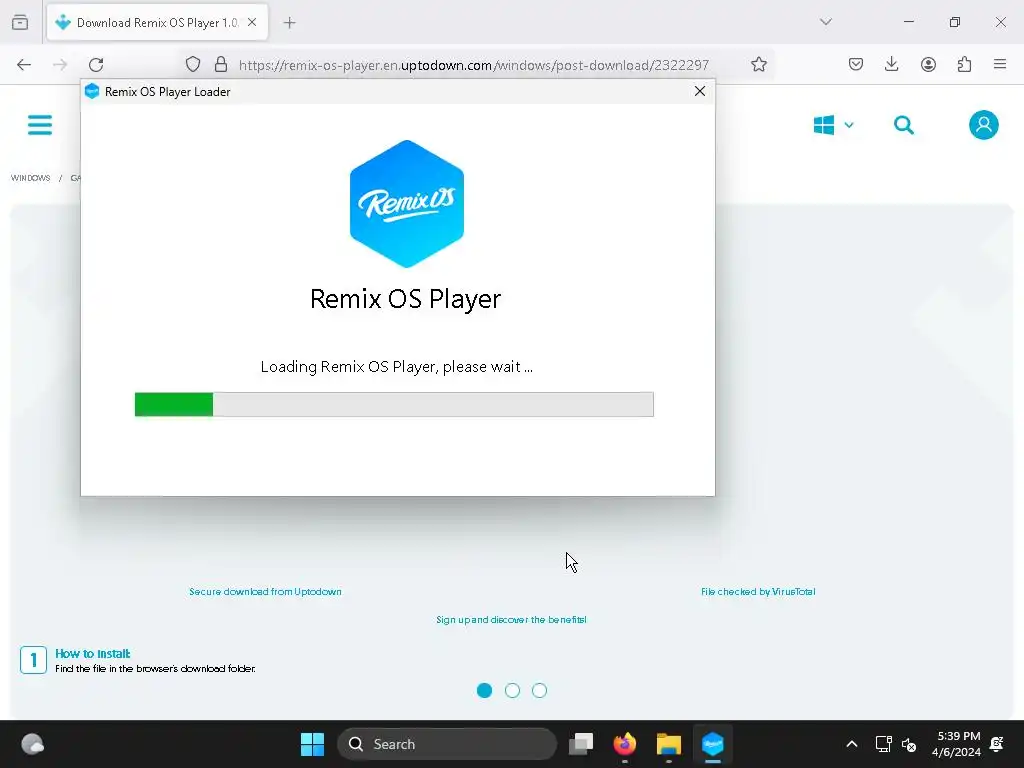The width and height of the screenshot is (1024, 768).
Task: Select the second carousel dot
Action: (x=512, y=690)
